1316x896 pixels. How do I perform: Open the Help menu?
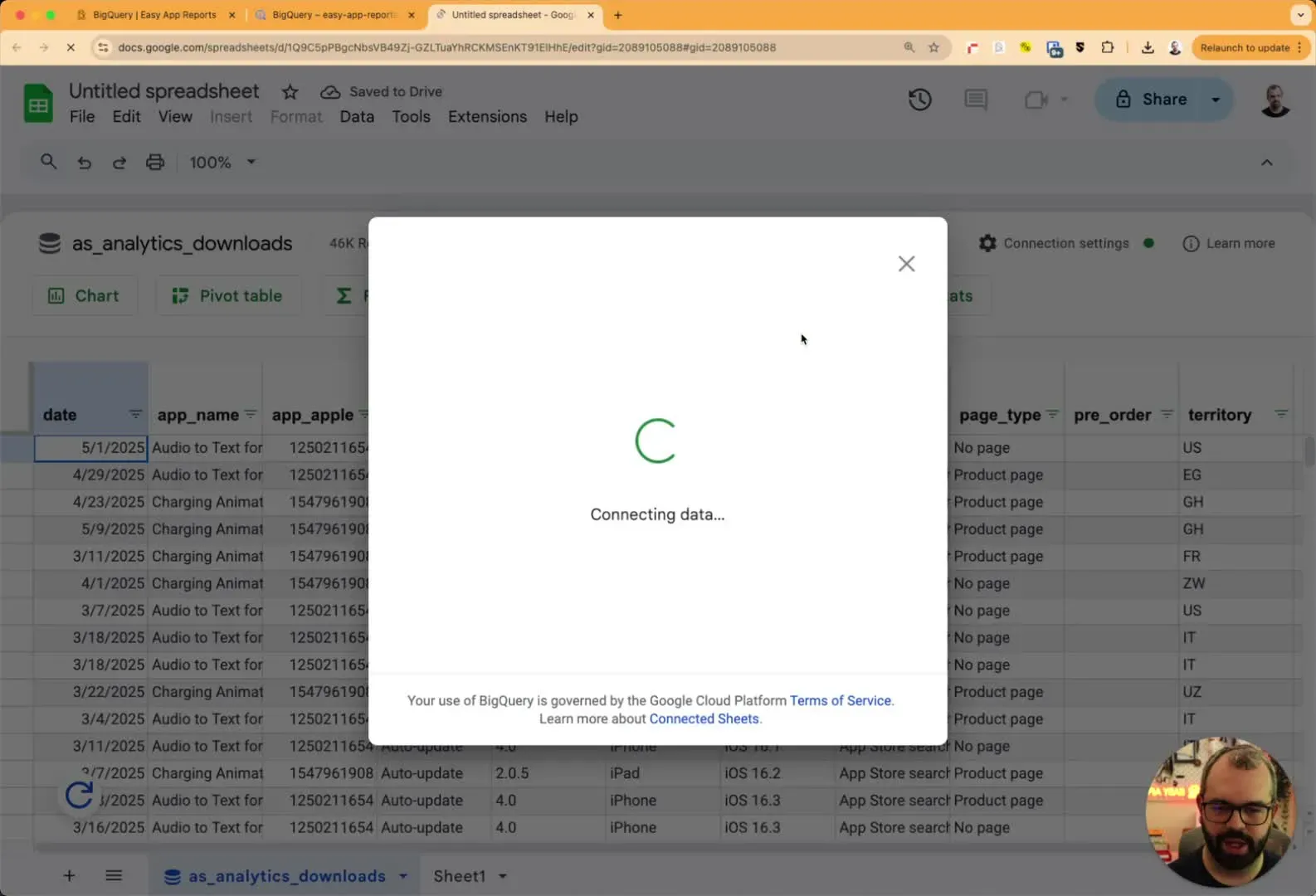(x=561, y=117)
